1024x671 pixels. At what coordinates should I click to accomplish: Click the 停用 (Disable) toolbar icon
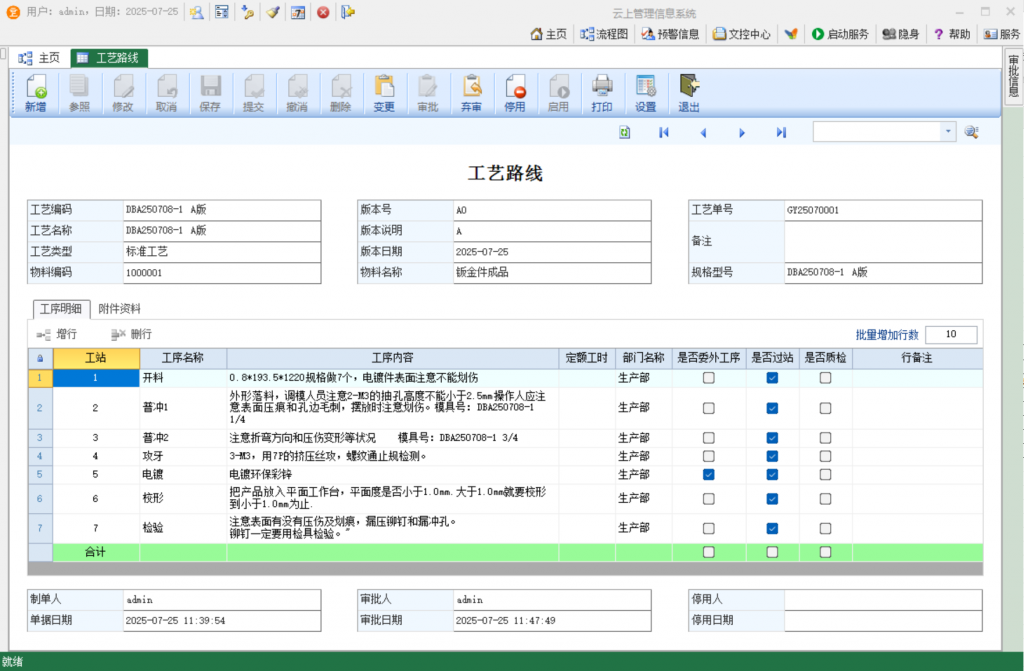point(515,93)
